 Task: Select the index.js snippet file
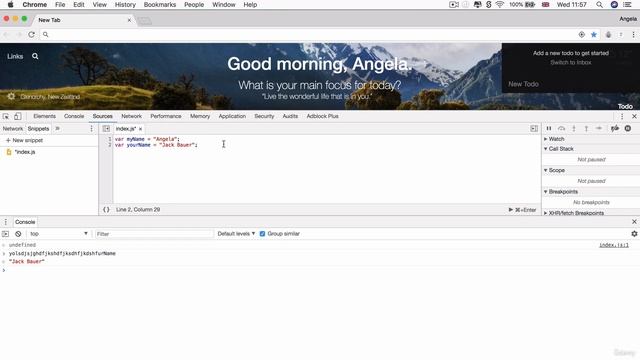(x=25, y=152)
